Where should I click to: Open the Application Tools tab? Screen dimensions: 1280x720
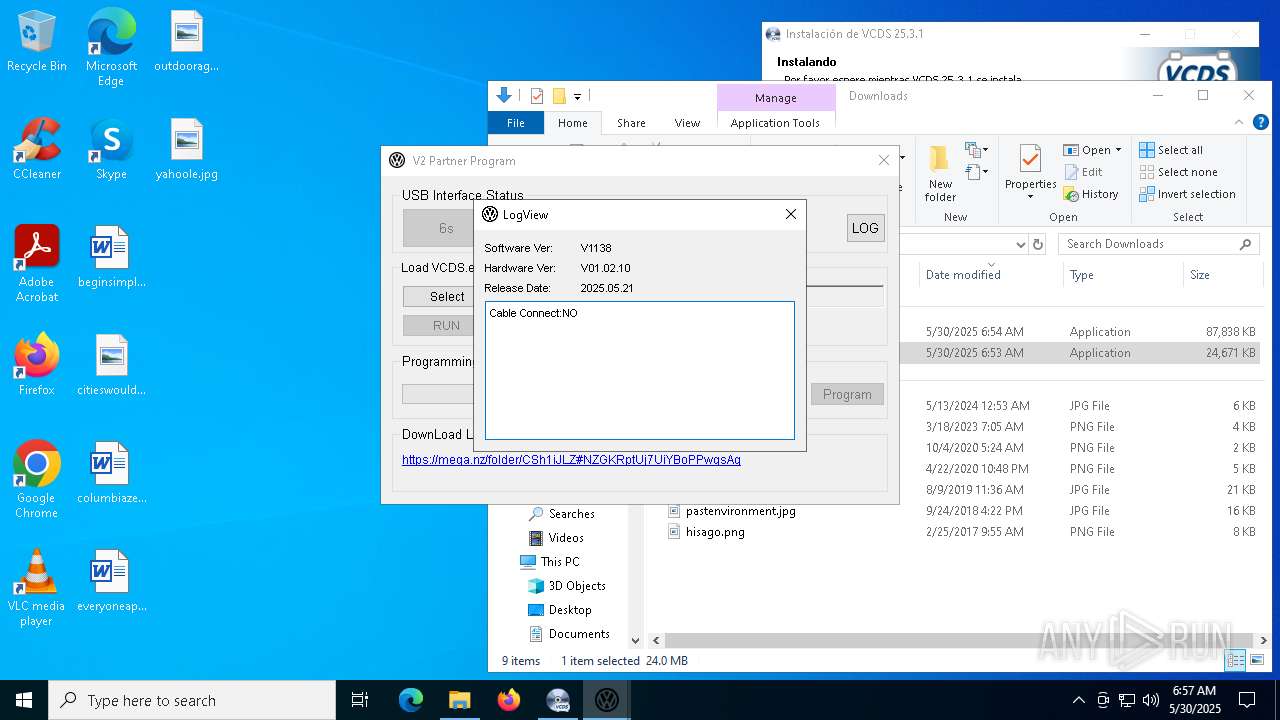[775, 123]
